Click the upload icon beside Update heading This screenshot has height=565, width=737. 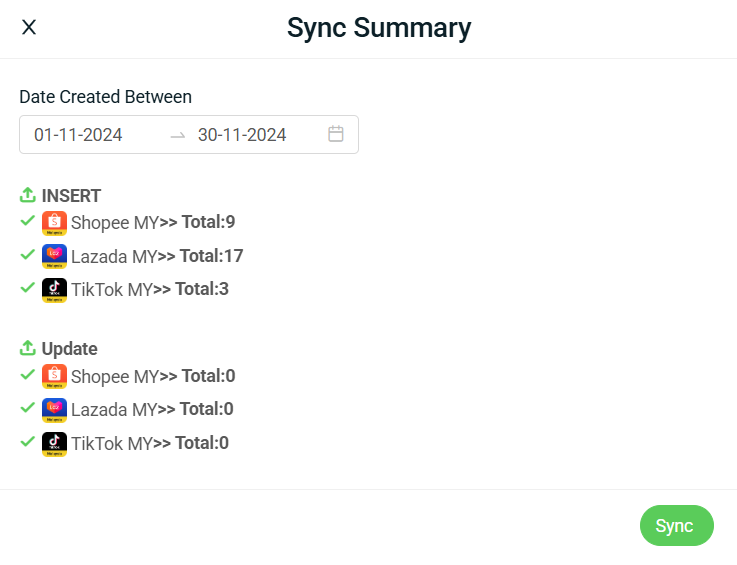[28, 349]
